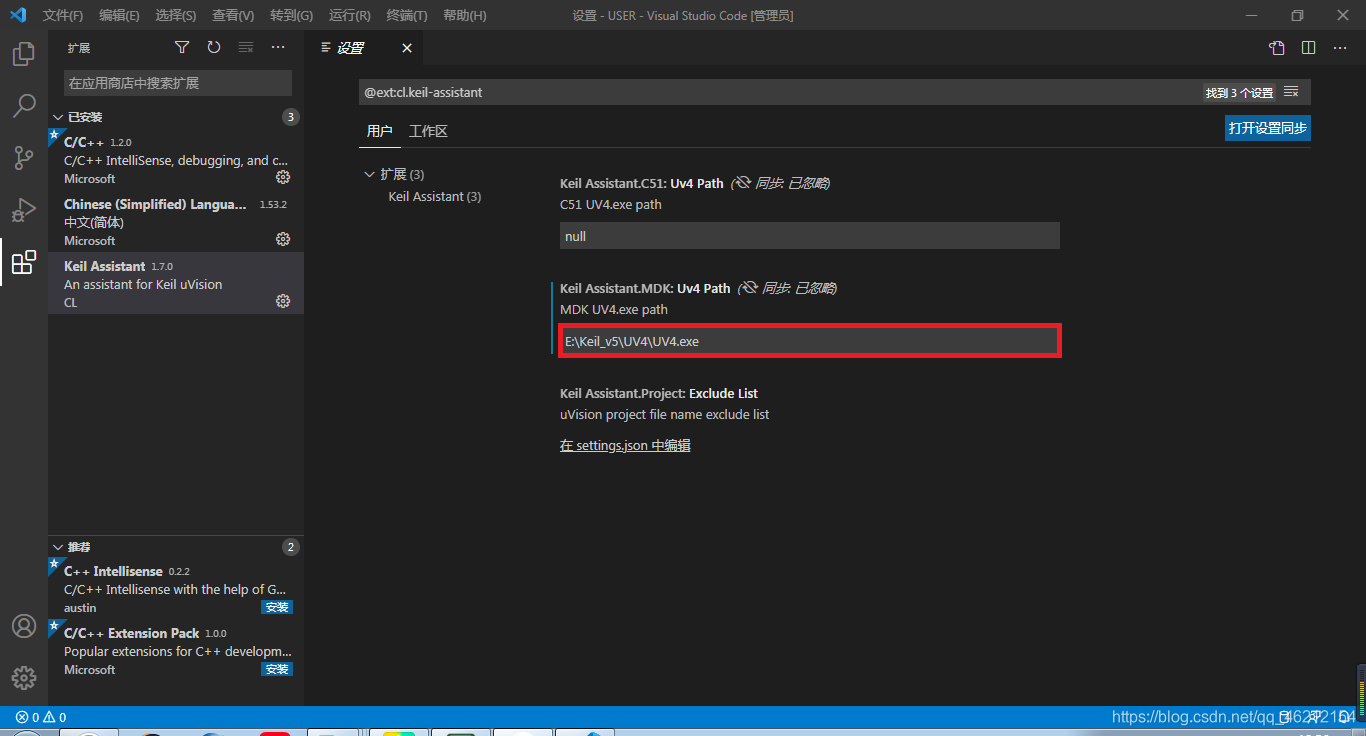The image size is (1366, 736).
Task: Split the editor right
Action: (1309, 48)
